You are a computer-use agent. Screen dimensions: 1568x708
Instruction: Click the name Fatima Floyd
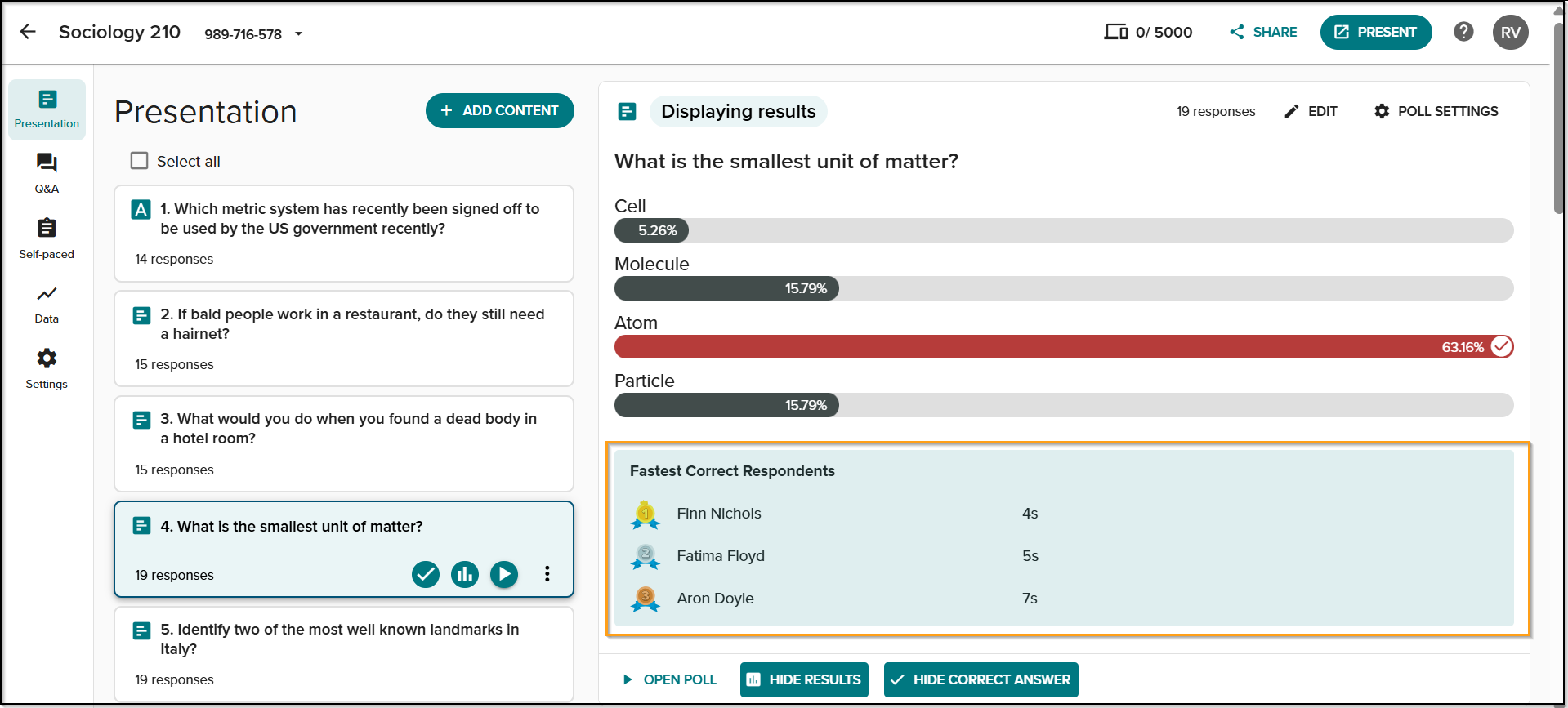pos(721,556)
